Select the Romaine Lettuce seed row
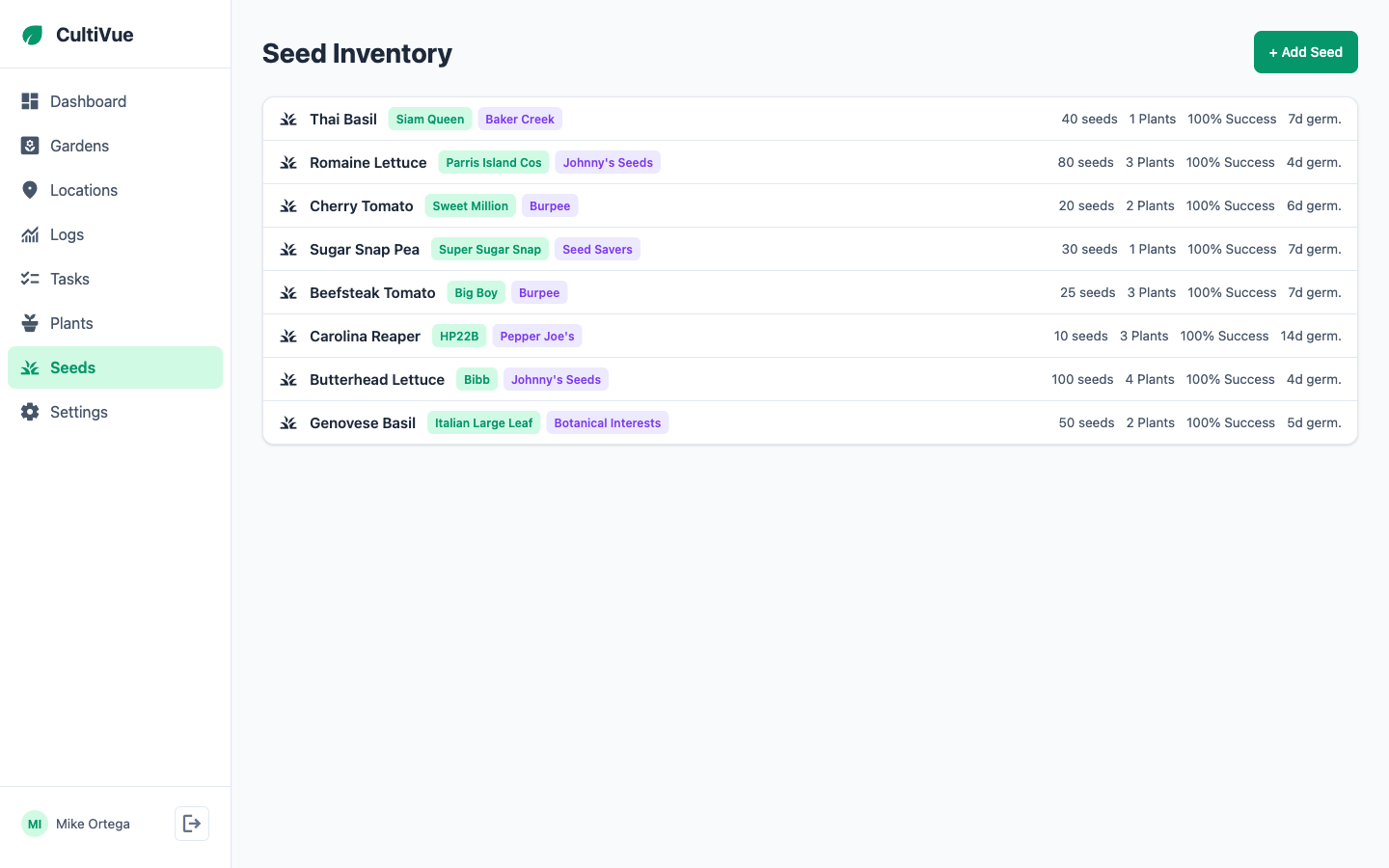Screen dimensions: 1389x868 (x=808, y=162)
